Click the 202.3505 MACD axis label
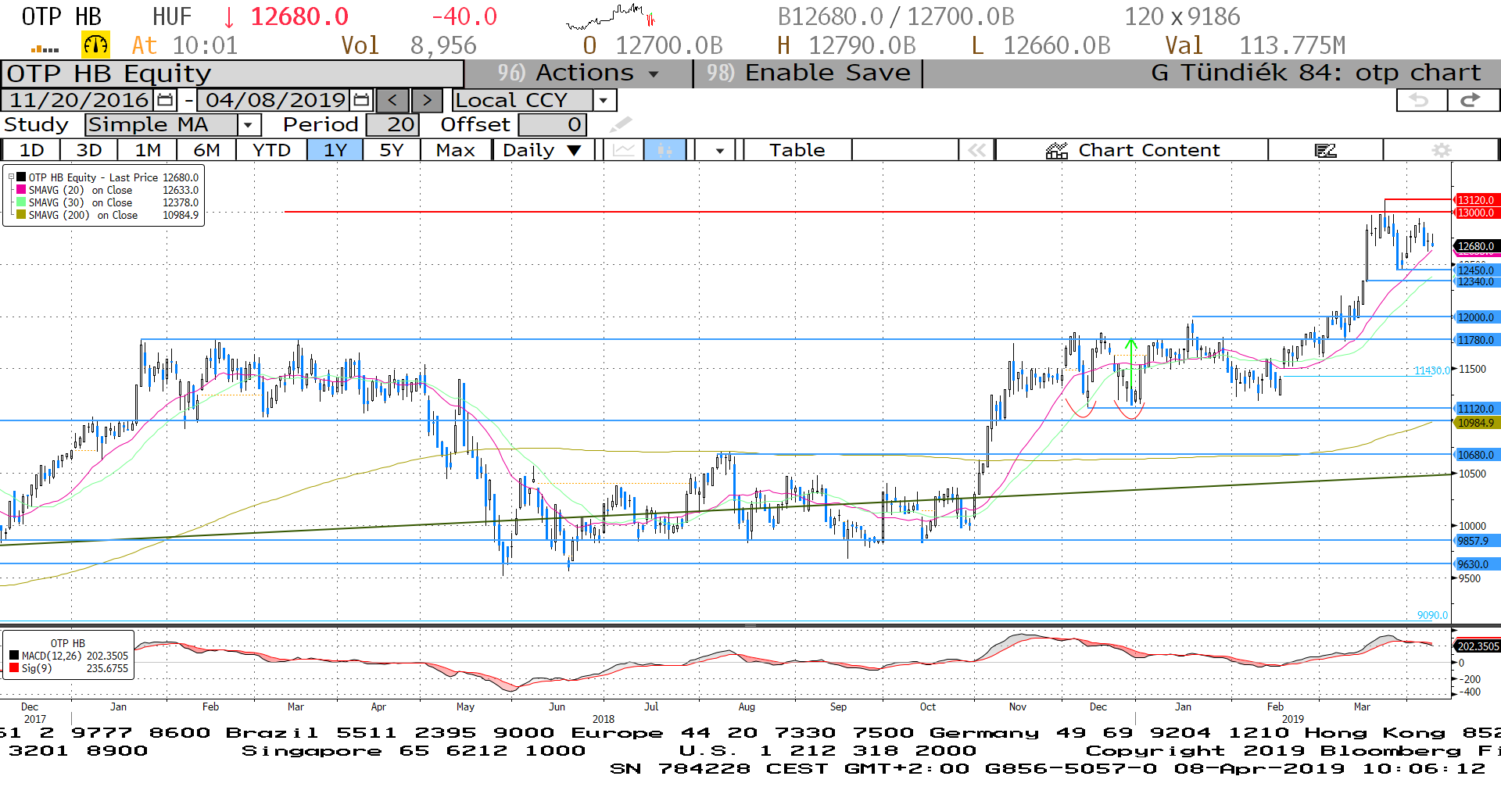Viewport: 1501px width, 812px height. (x=1478, y=646)
